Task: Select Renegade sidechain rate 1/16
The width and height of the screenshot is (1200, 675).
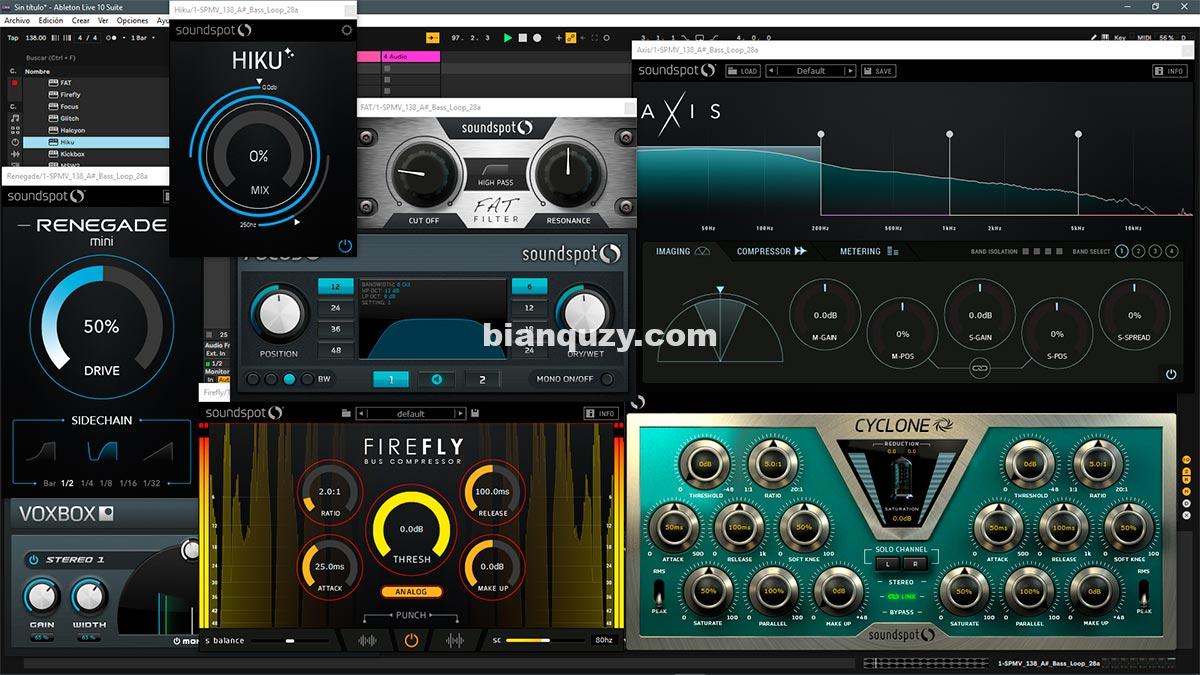Action: 128,483
